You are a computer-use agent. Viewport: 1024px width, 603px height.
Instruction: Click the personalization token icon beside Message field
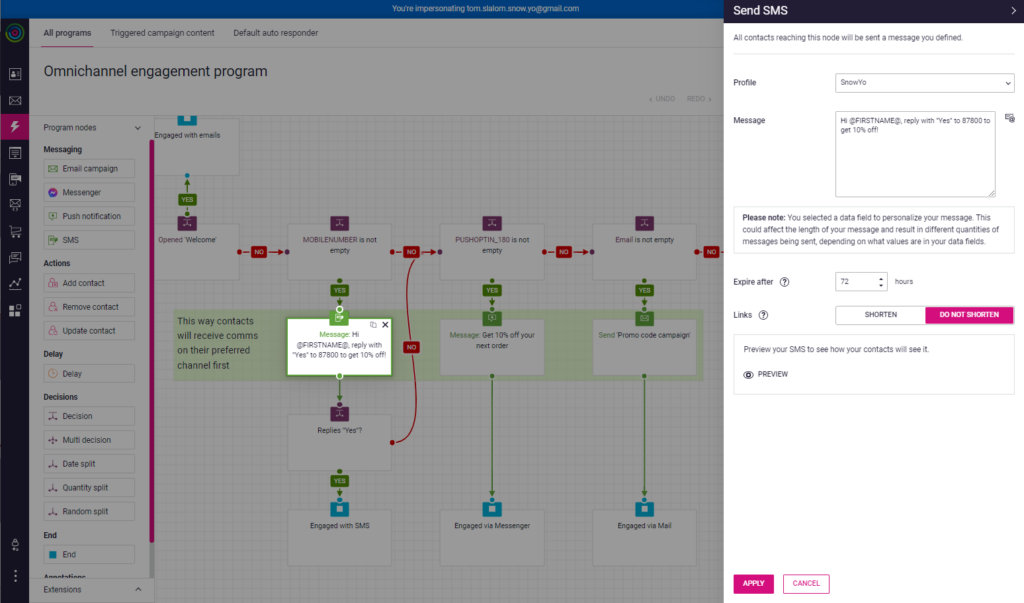click(x=1009, y=118)
